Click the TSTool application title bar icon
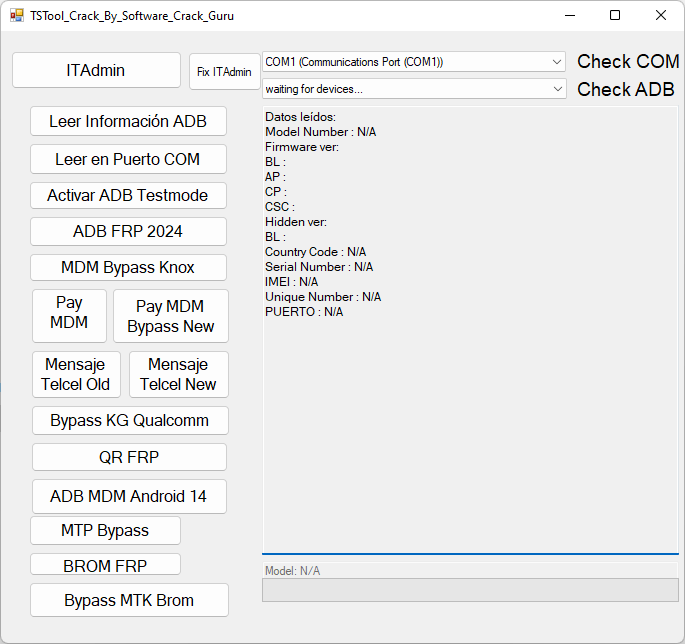 pos(17,16)
